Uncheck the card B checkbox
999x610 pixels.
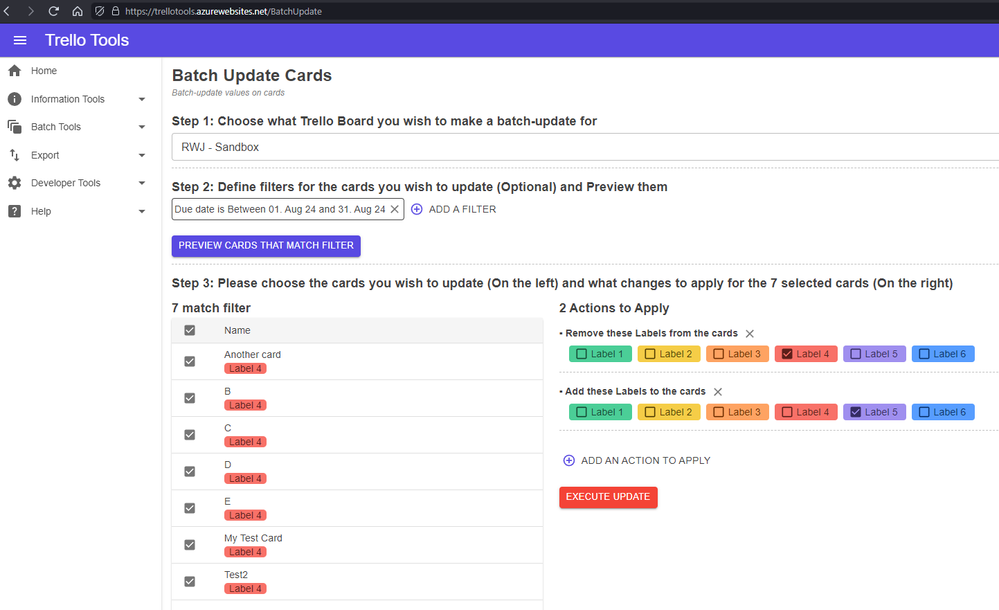coord(189,398)
